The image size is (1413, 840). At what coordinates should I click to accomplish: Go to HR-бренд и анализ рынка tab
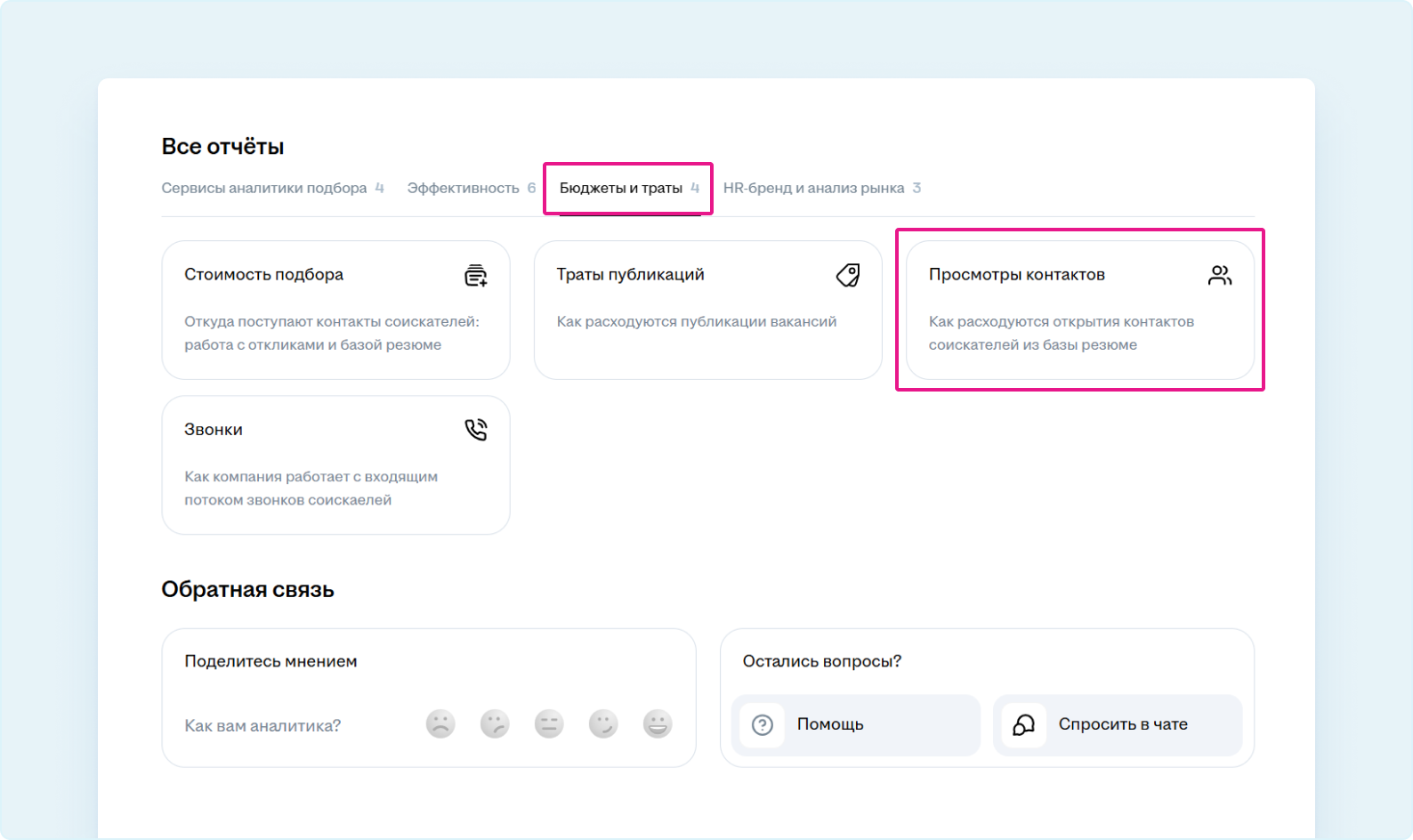tap(814, 188)
